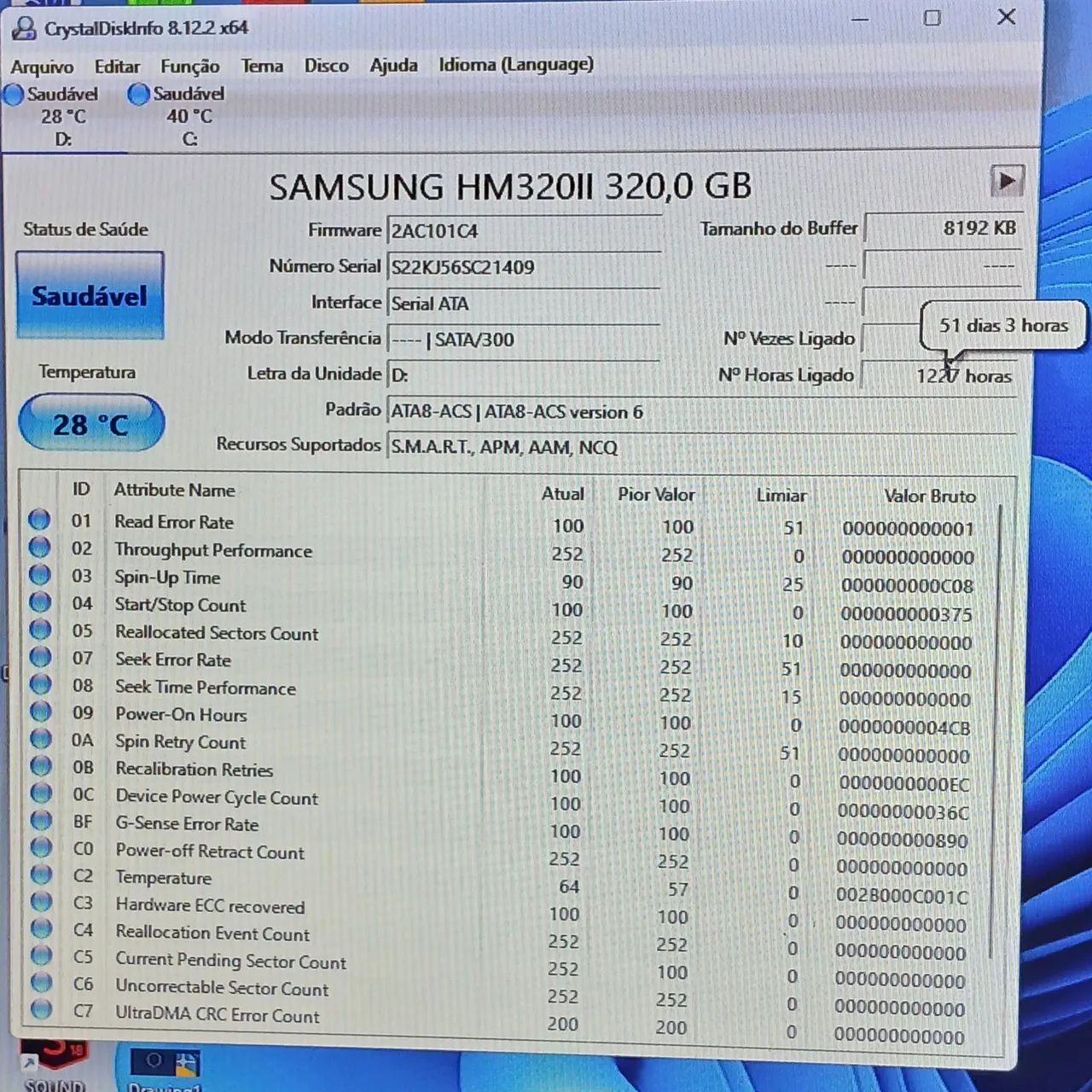Click the Nº Horas Ligado value field
The image size is (1092, 1092).
click(941, 375)
